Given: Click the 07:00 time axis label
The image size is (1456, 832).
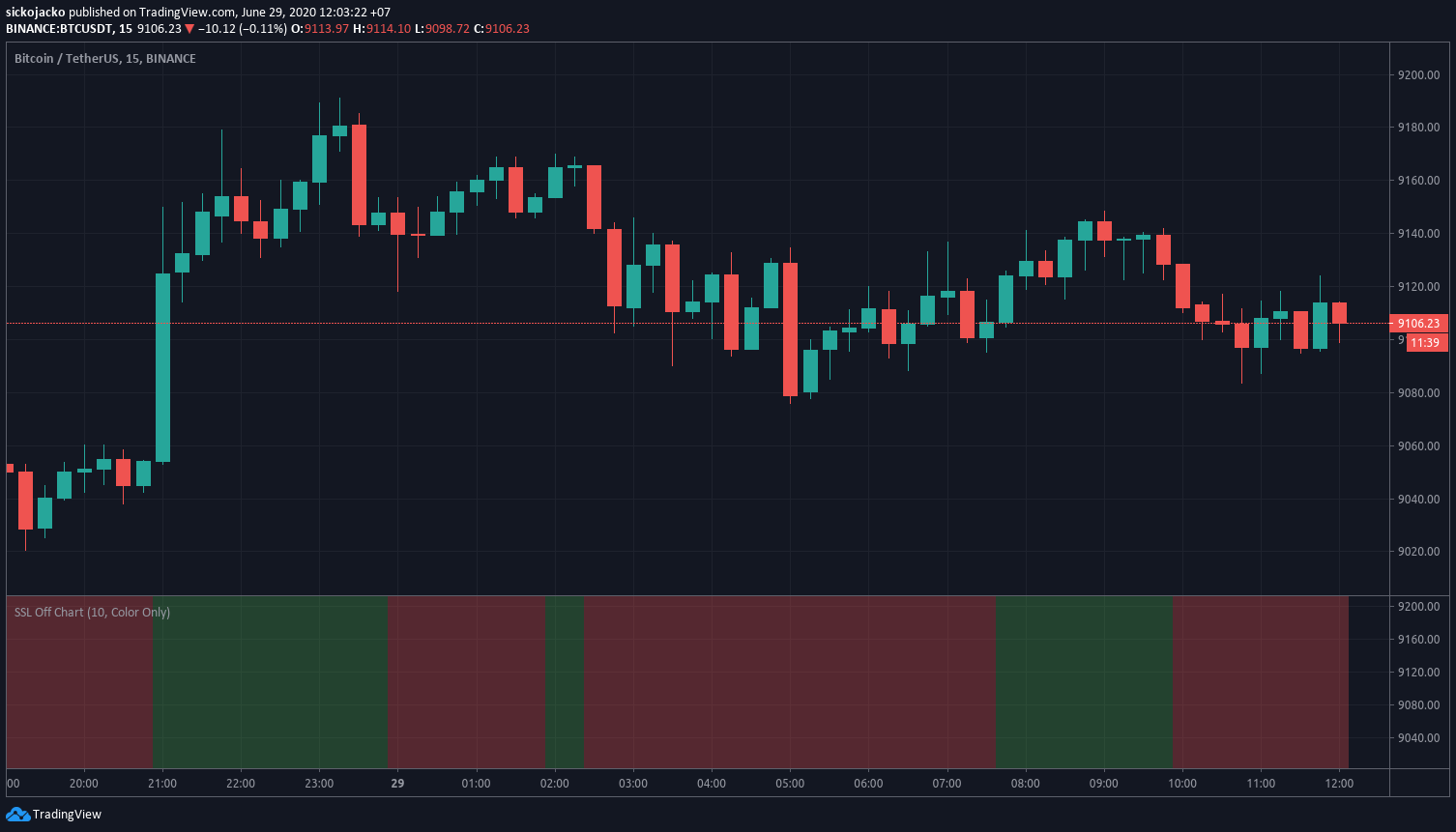Looking at the screenshot, I should [946, 784].
